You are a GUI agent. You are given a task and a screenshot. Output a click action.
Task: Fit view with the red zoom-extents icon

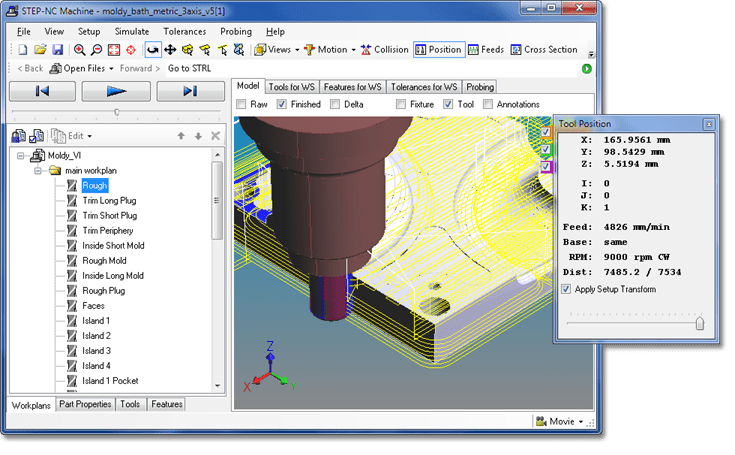tap(114, 50)
